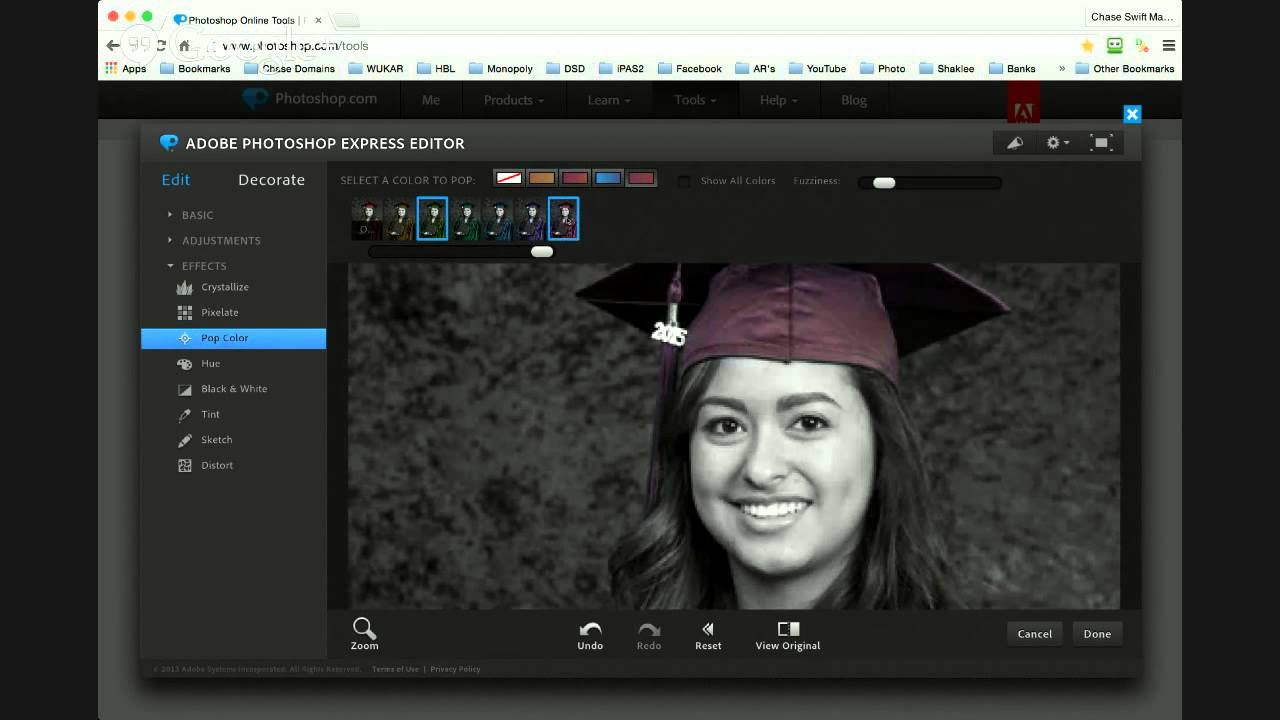Open the settings gear dropdown

click(x=1057, y=143)
